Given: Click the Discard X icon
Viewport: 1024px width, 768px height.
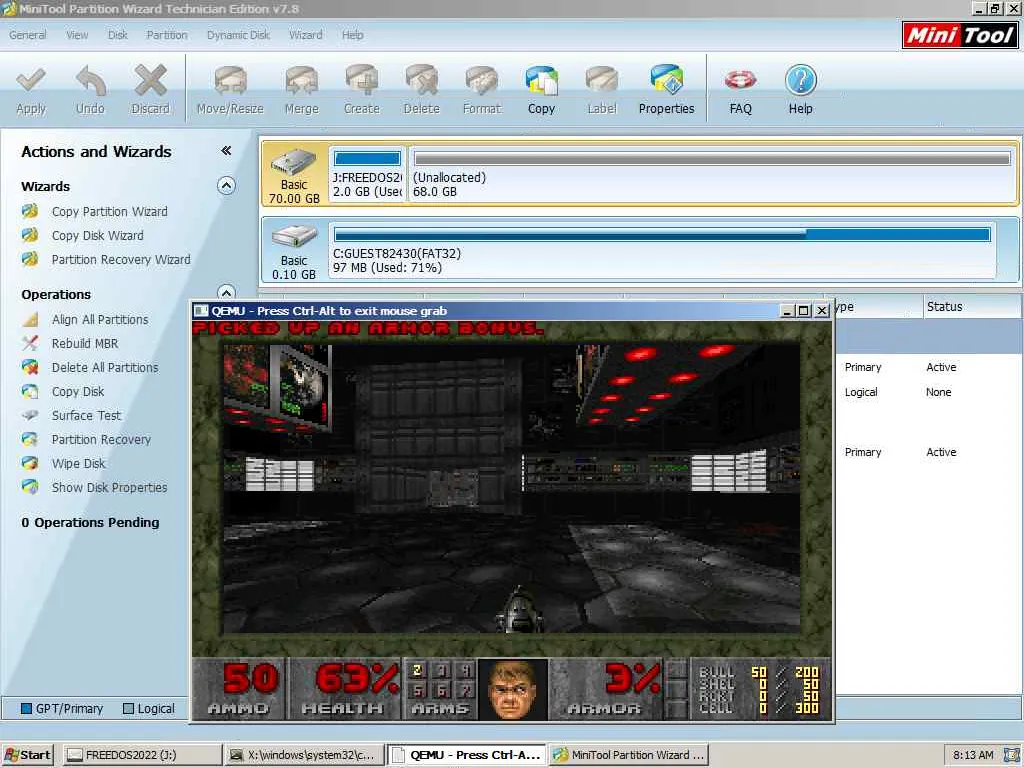Looking at the screenshot, I should pyautogui.click(x=150, y=80).
